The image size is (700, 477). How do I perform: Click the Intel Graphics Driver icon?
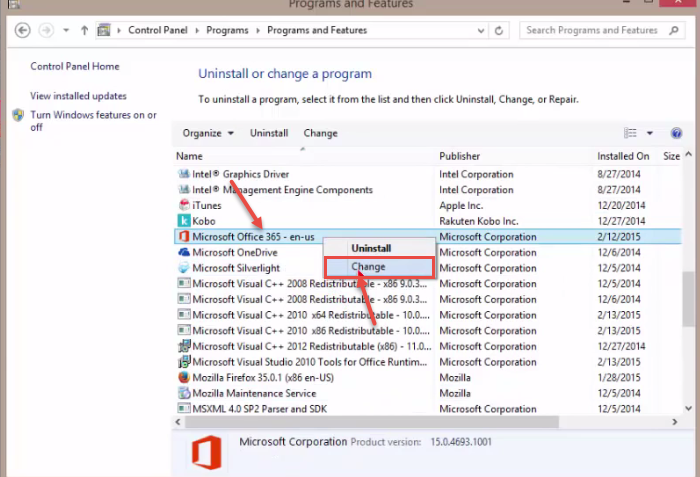pos(184,174)
